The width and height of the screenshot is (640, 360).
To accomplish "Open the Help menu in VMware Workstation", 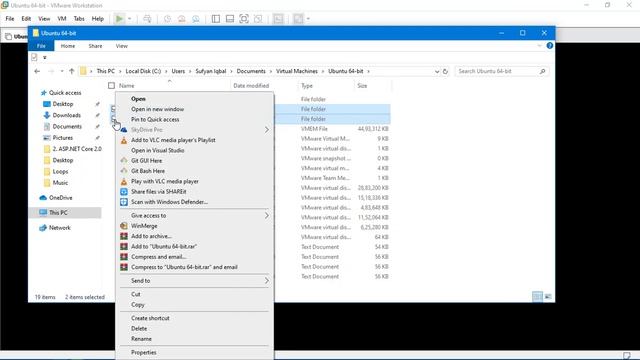I will coord(98,19).
